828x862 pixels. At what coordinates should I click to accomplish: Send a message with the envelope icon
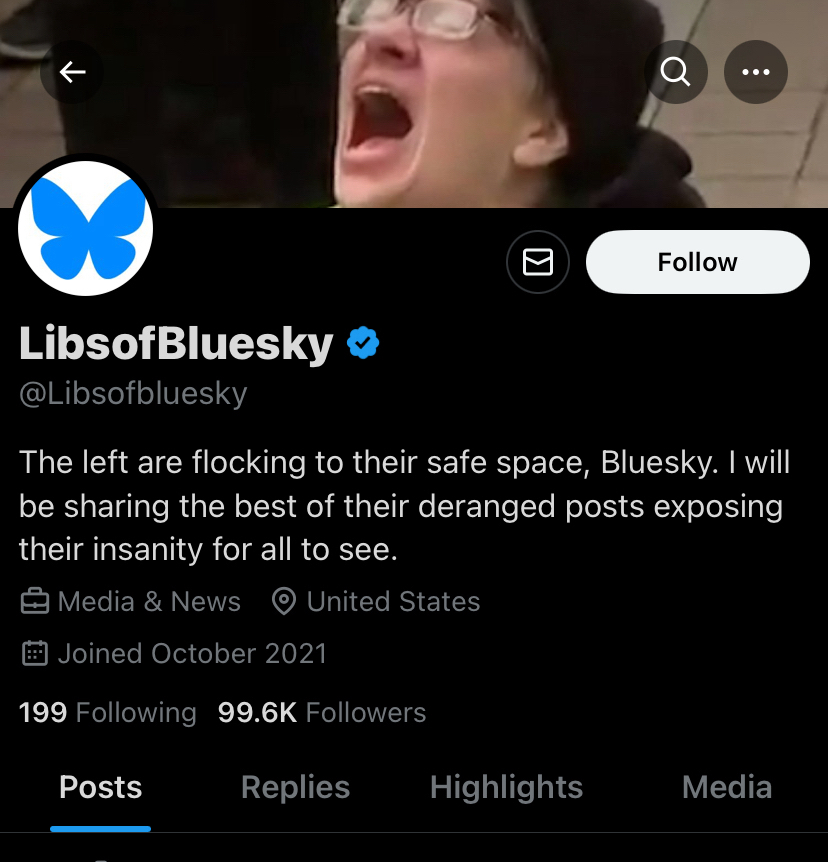click(538, 262)
